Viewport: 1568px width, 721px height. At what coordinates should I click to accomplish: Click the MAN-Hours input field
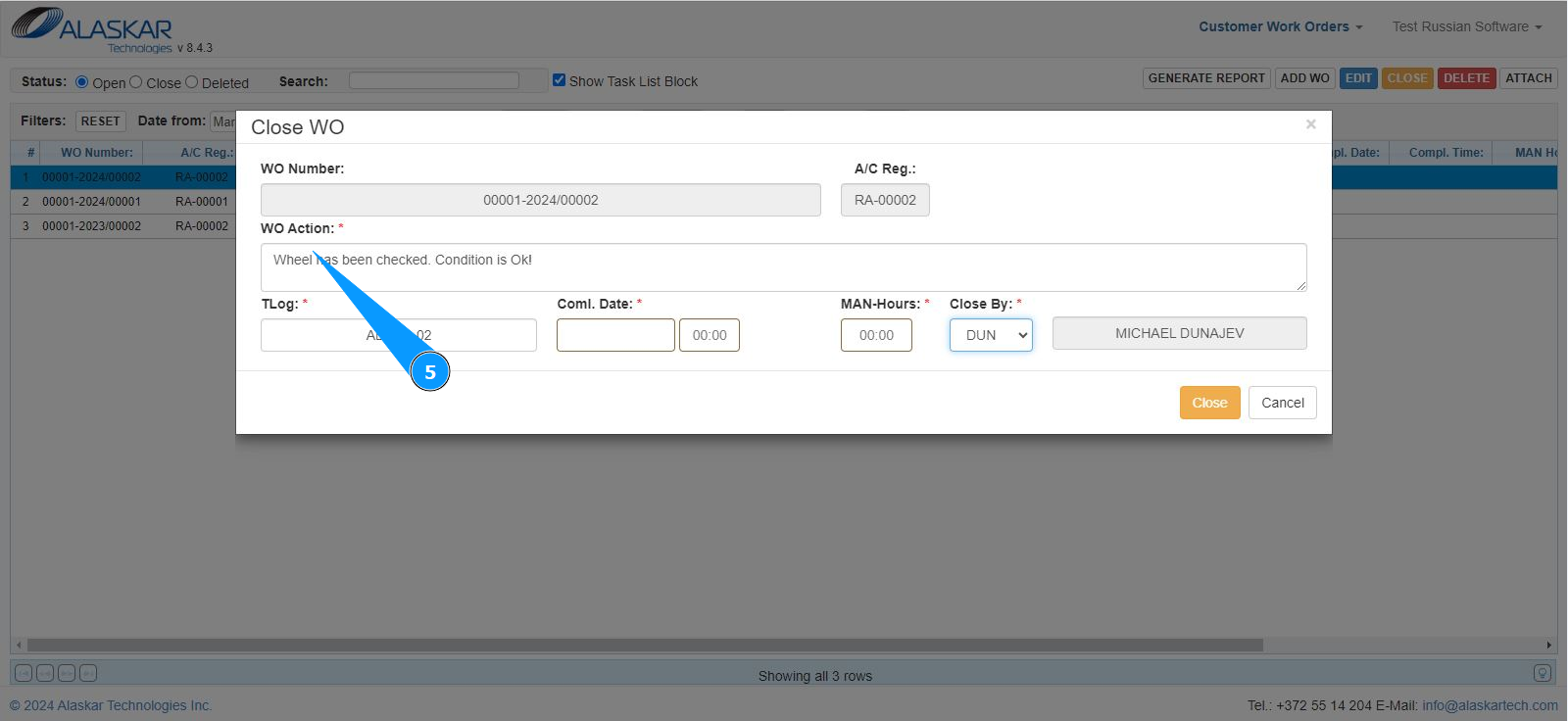click(x=876, y=335)
